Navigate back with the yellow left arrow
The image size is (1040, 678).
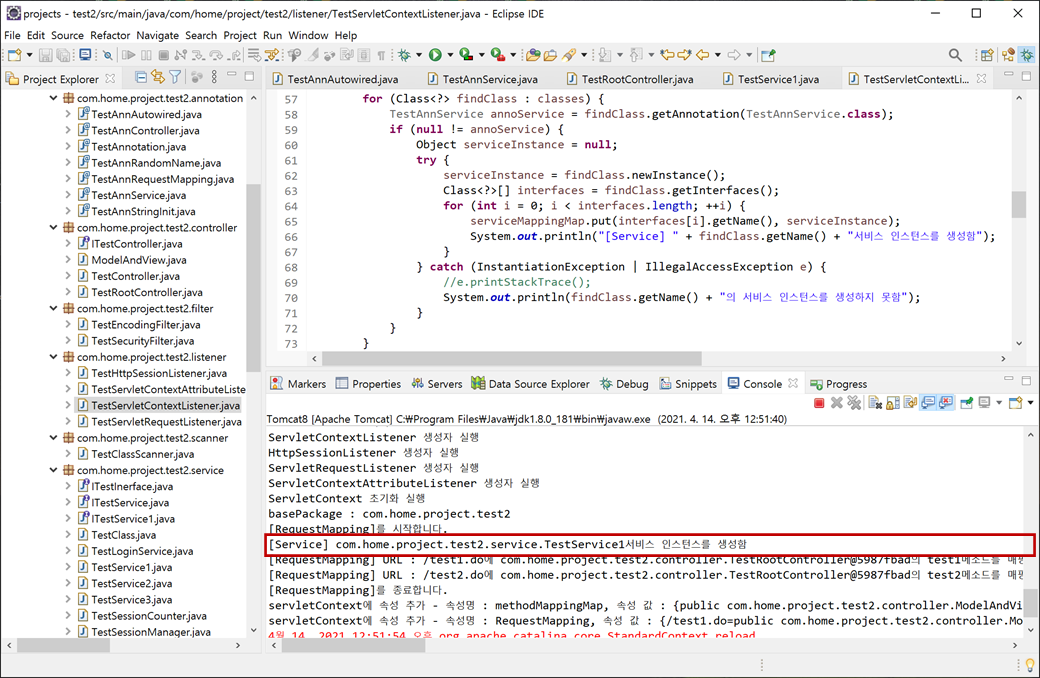click(x=702, y=55)
